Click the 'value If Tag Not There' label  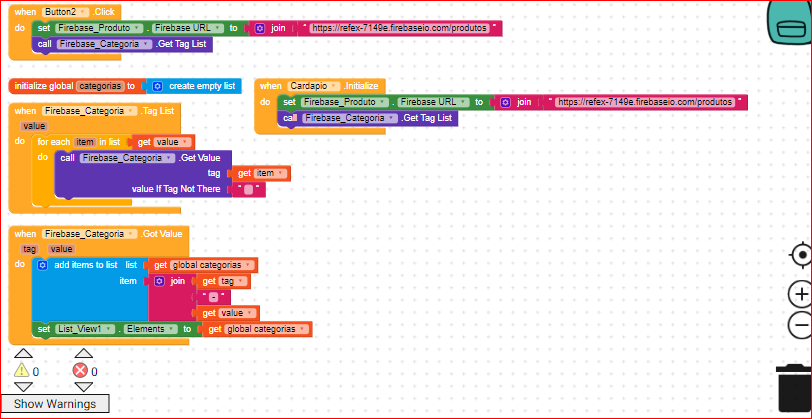176,189
